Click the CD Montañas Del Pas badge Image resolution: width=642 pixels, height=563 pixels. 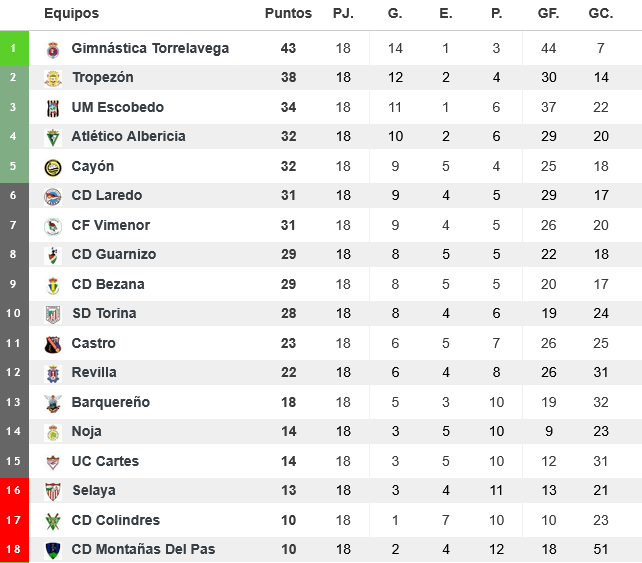[x=53, y=550]
